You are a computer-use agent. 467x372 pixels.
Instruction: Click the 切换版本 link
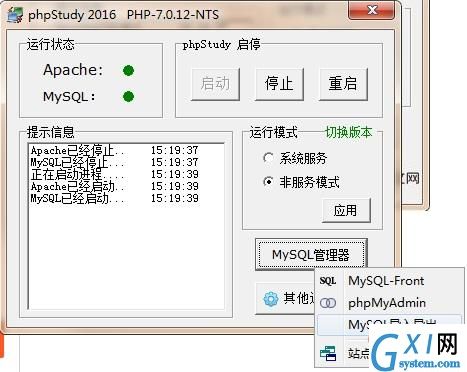click(349, 132)
